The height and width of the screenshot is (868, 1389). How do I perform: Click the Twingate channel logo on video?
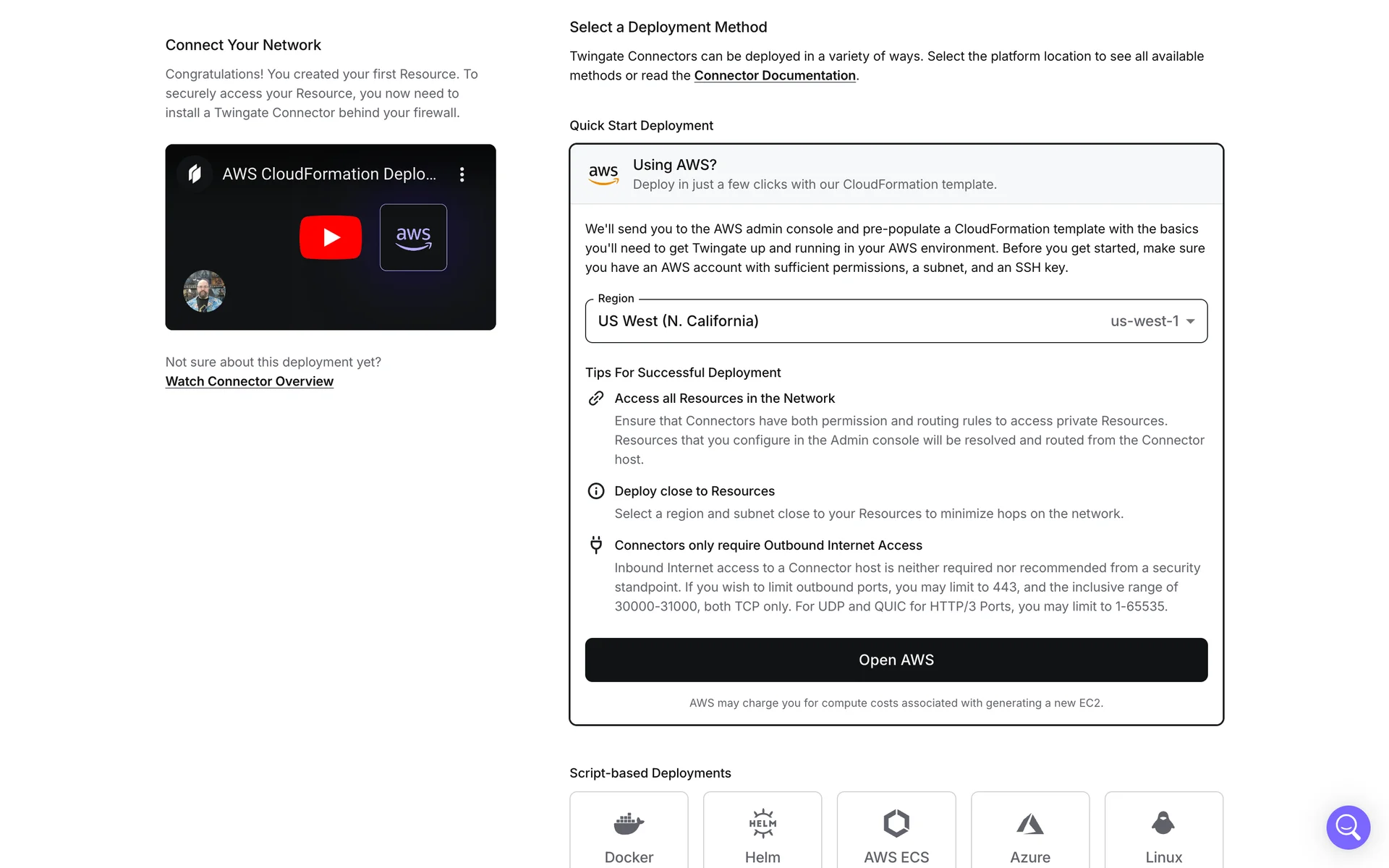[x=195, y=174]
